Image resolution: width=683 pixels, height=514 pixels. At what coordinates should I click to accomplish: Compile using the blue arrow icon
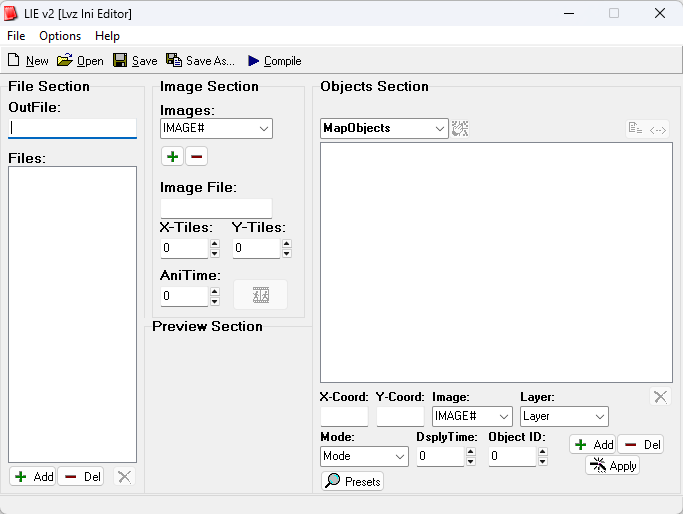point(253,61)
